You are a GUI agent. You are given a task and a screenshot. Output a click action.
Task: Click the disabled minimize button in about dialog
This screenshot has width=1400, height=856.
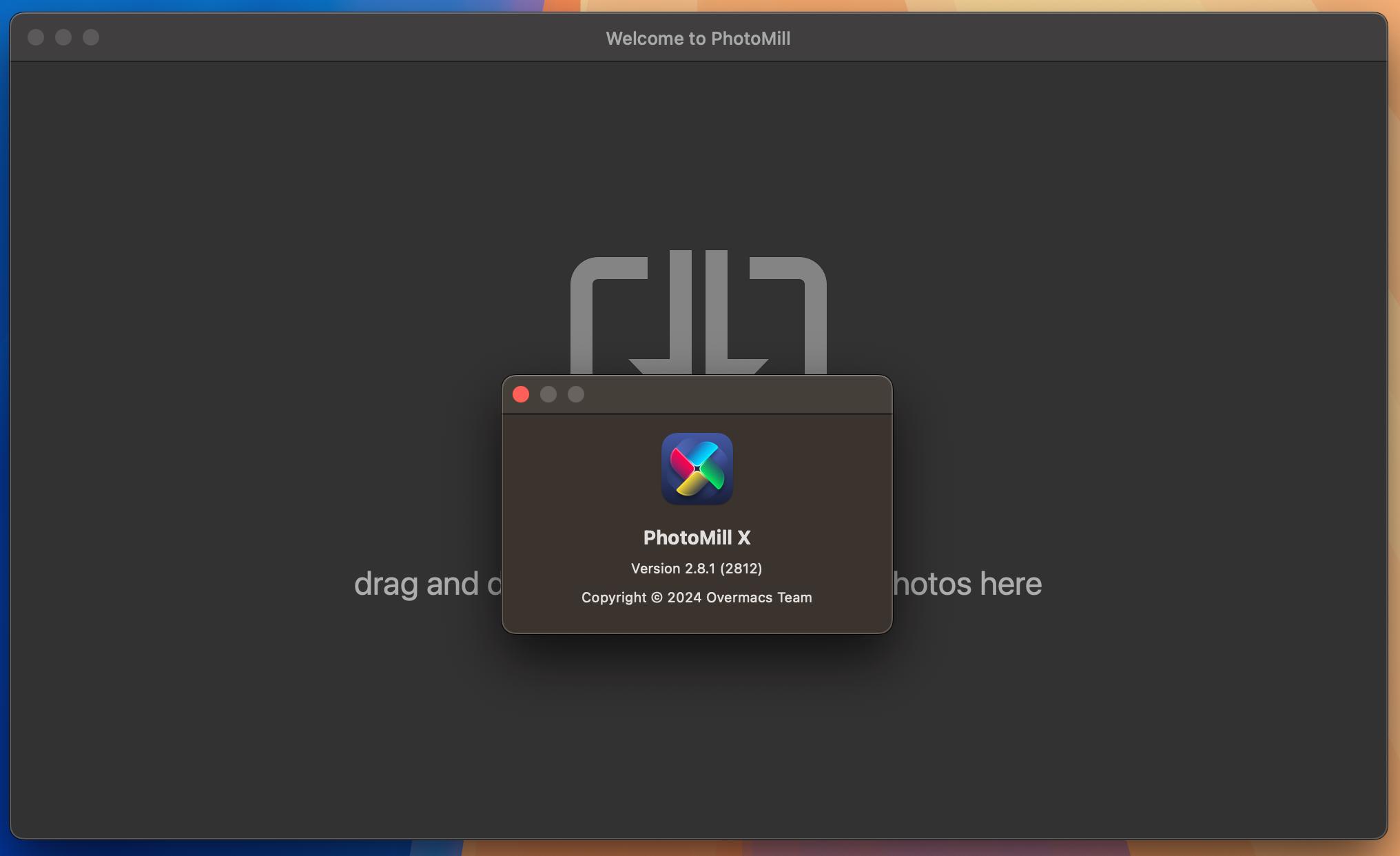548,394
